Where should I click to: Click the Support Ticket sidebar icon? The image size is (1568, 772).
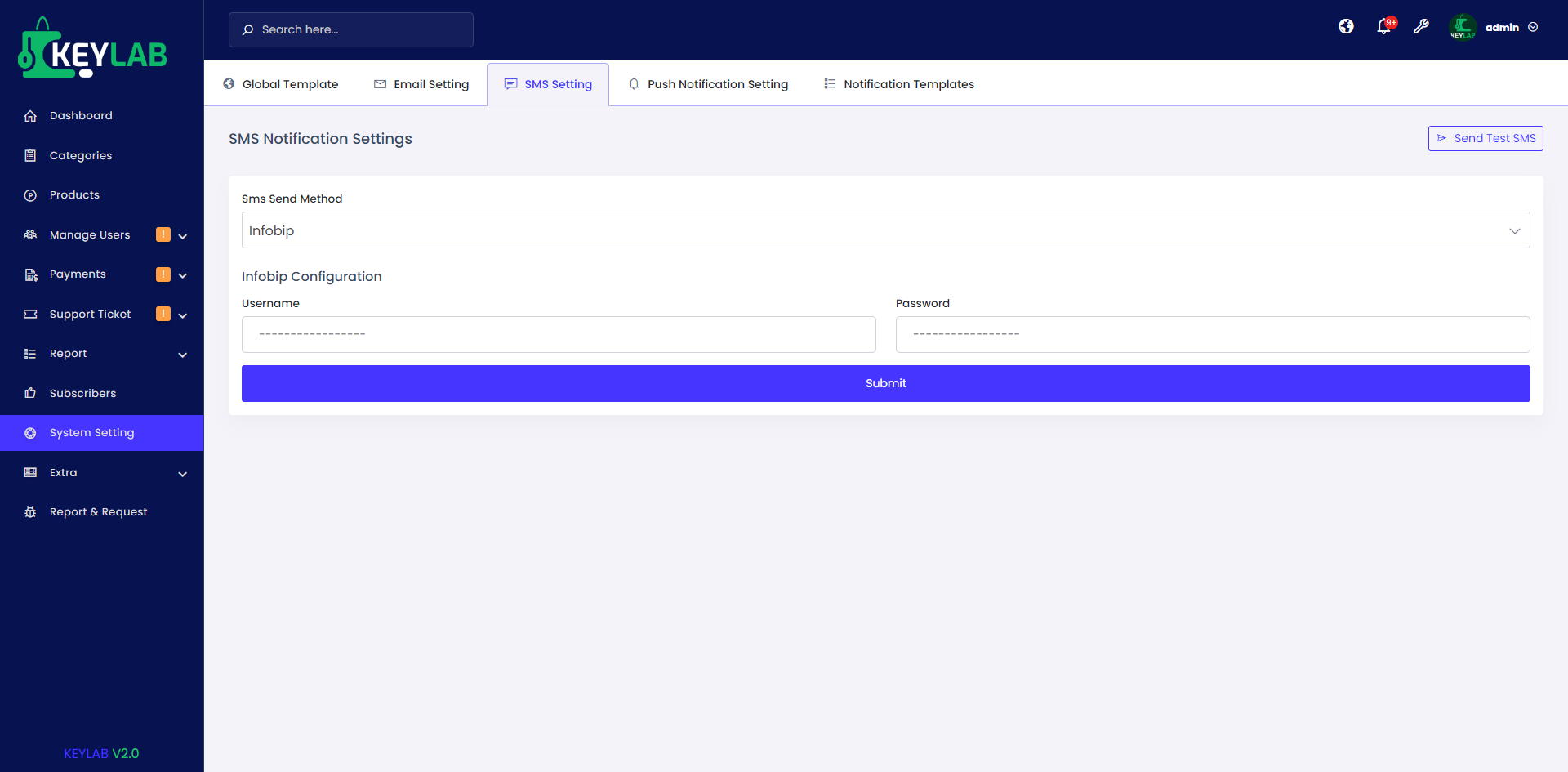click(x=30, y=314)
